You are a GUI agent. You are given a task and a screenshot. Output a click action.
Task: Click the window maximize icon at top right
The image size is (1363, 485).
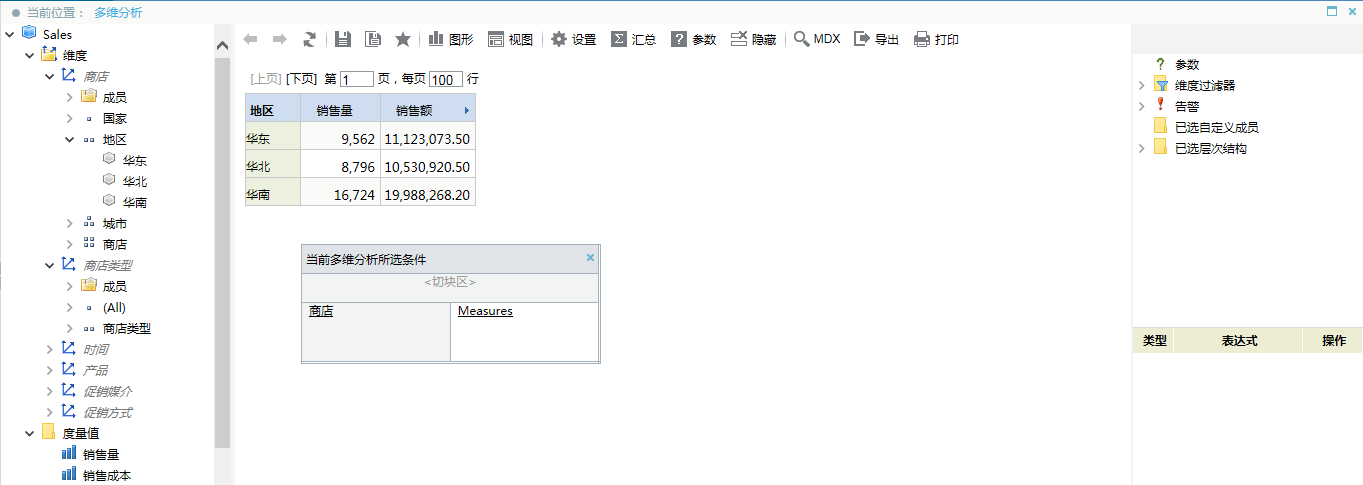tap(1332, 12)
